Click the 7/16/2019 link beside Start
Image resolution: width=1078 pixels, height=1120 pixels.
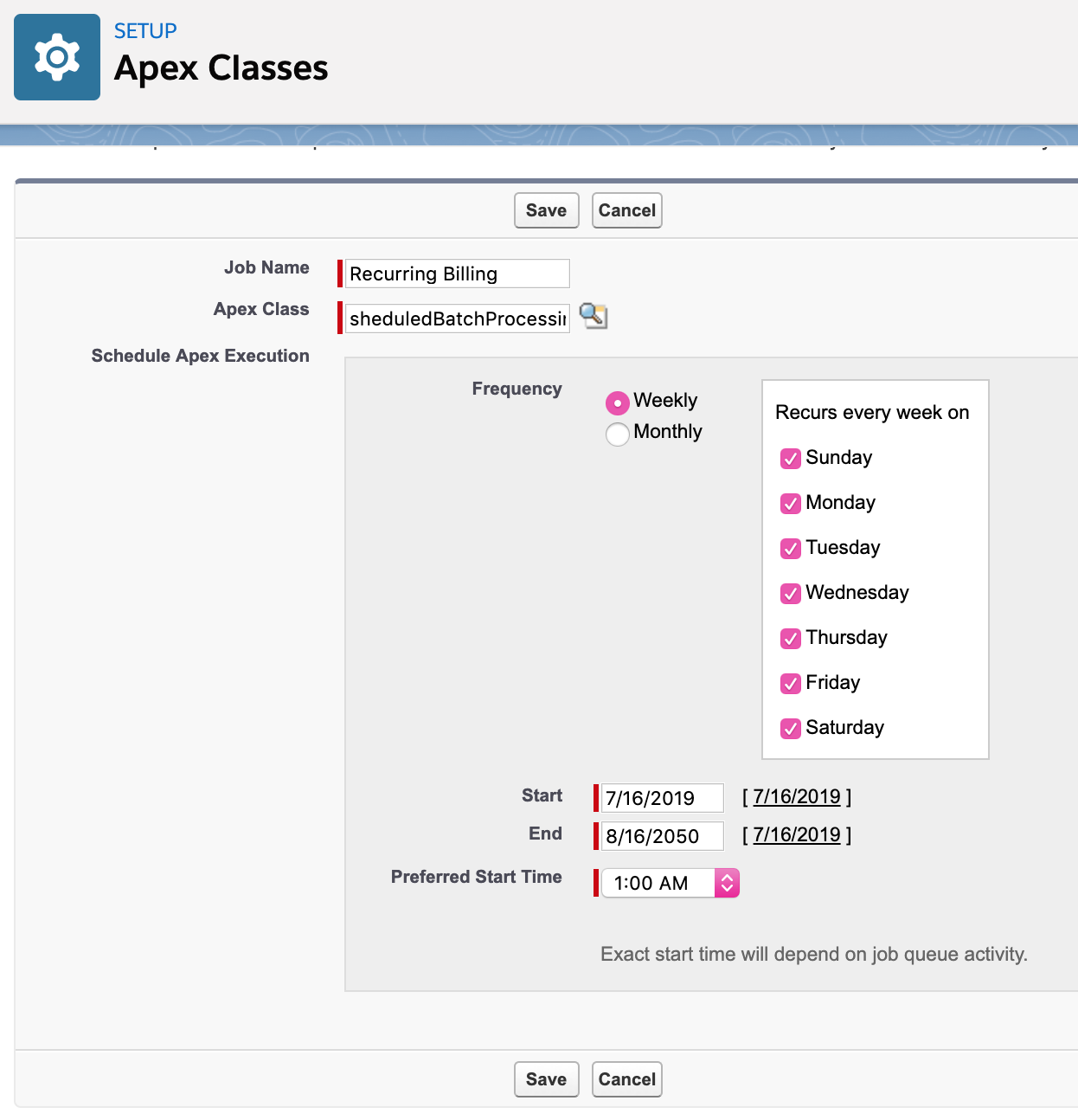click(797, 796)
